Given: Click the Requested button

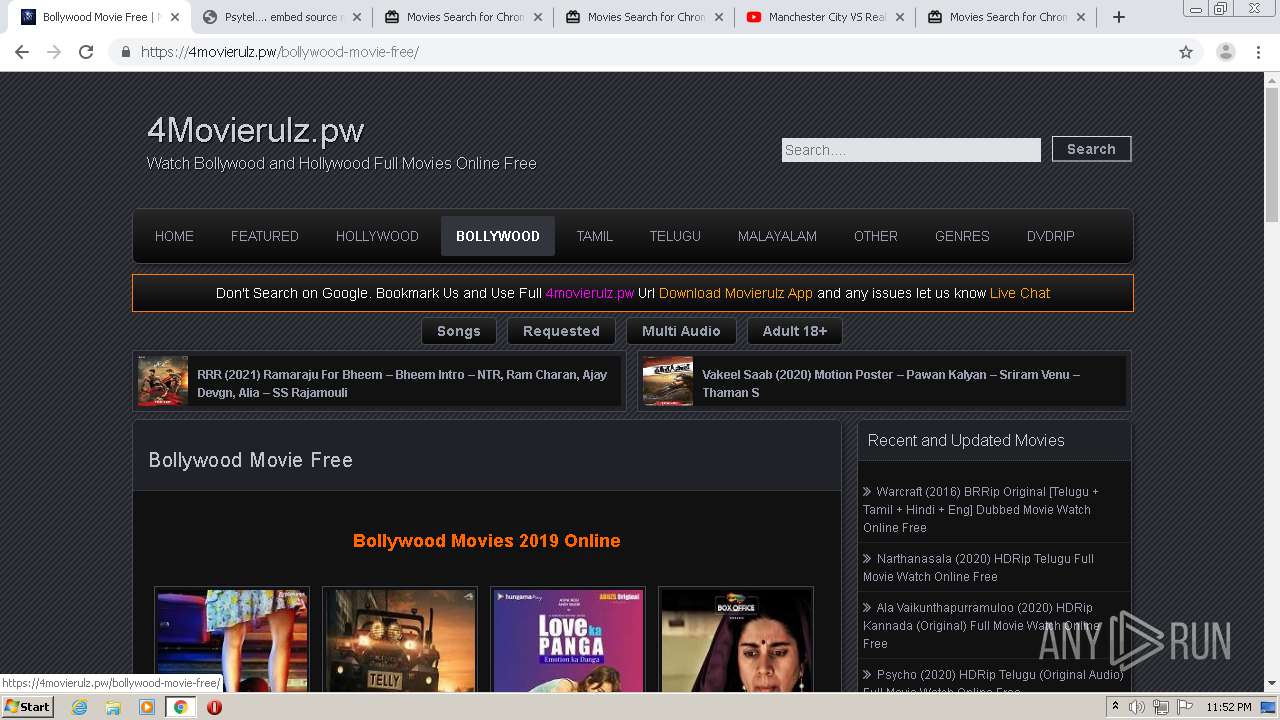Looking at the screenshot, I should tap(561, 331).
